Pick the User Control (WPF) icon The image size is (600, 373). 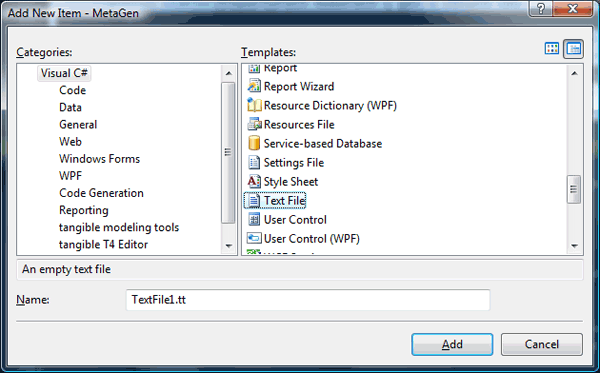coord(254,238)
